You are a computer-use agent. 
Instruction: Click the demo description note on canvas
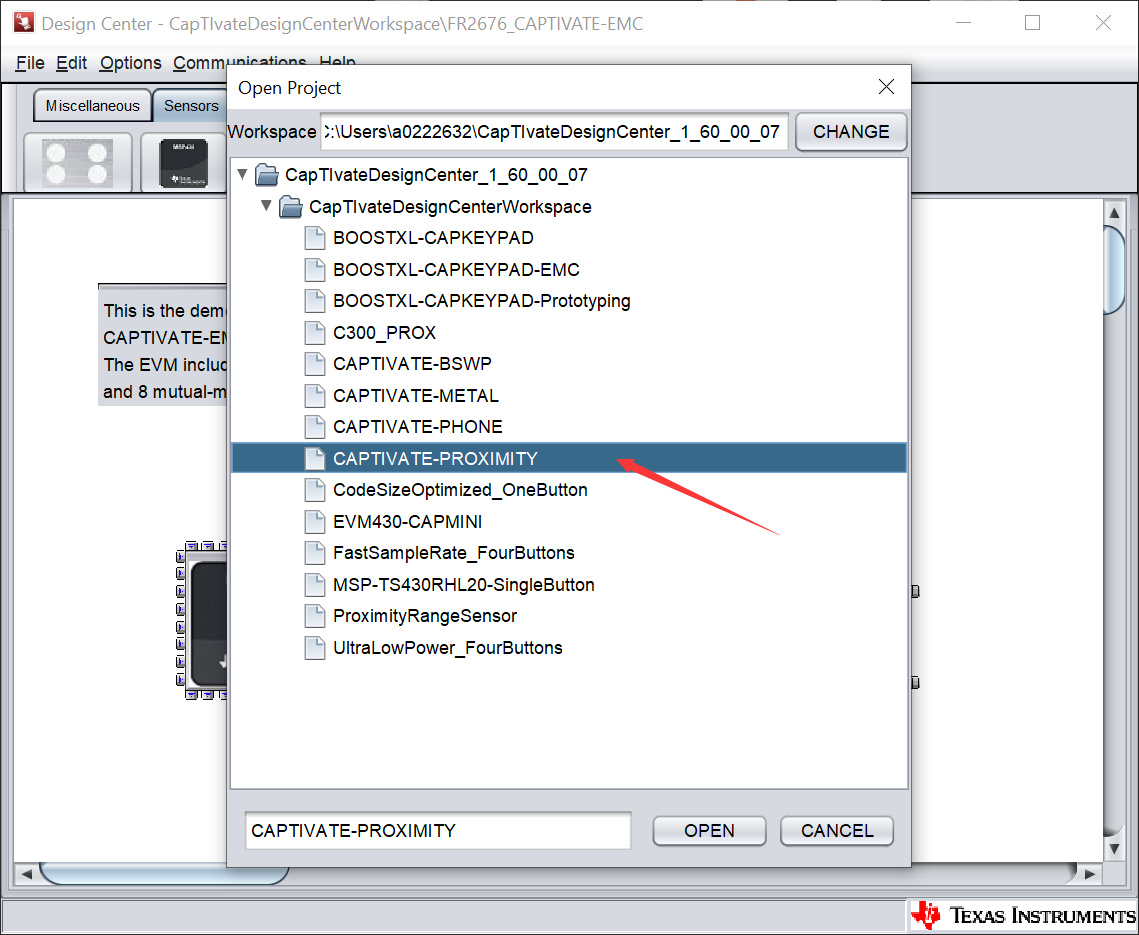pyautogui.click(x=163, y=345)
